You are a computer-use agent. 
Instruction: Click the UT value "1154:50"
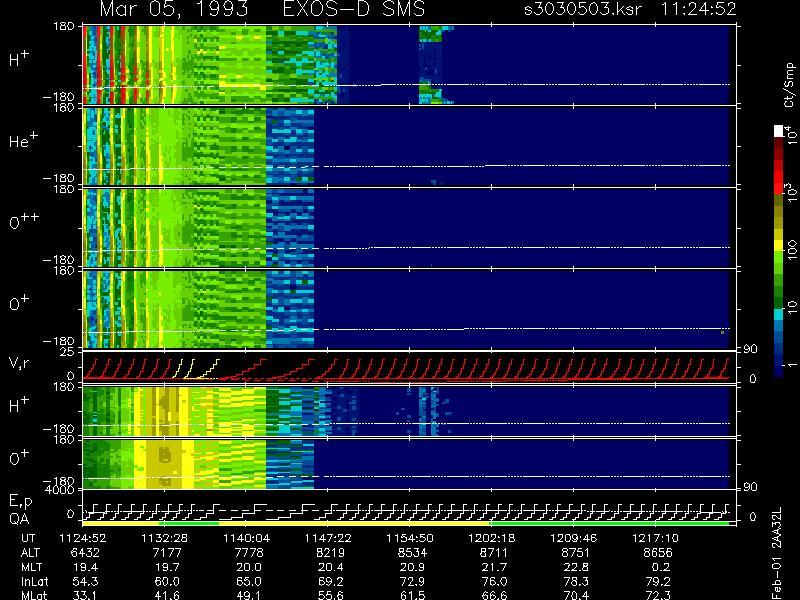(410, 538)
